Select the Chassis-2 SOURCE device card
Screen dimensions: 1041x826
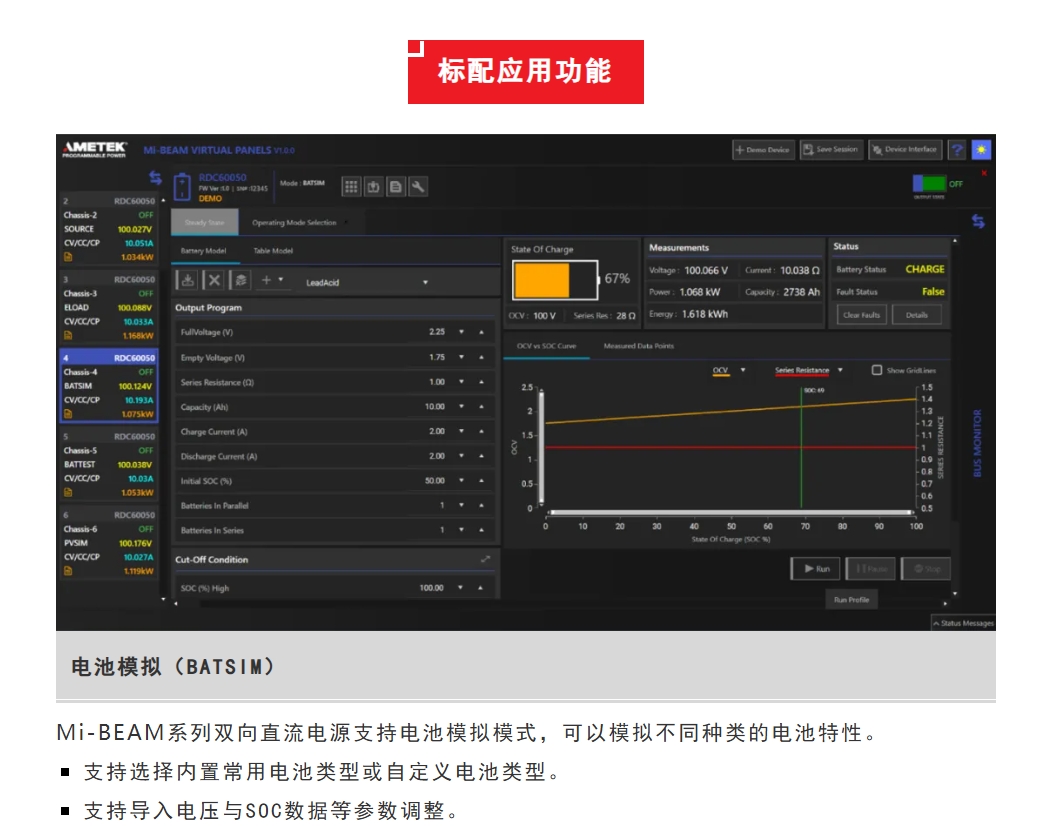[x=109, y=229]
